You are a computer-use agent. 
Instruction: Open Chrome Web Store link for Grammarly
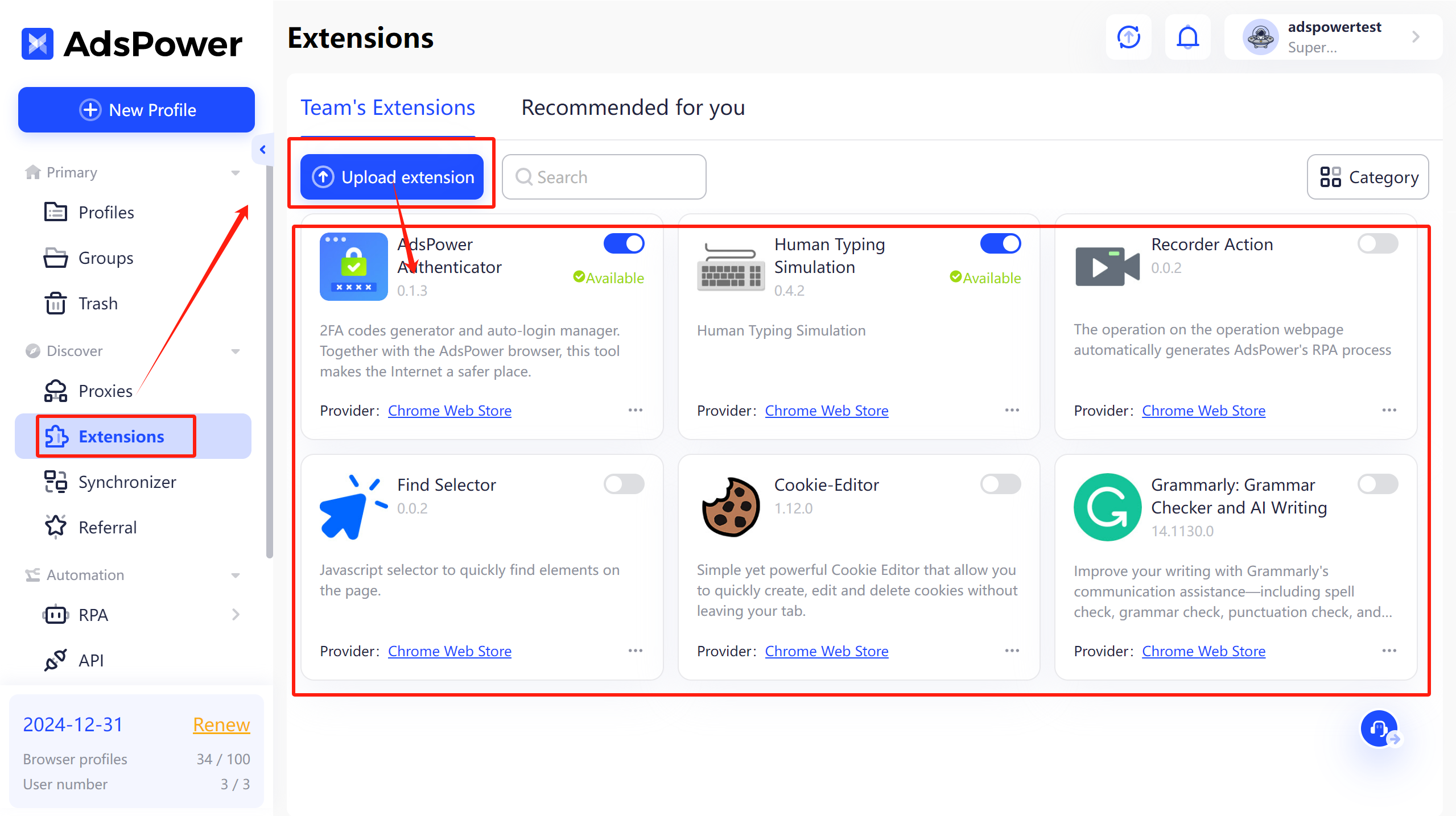point(1203,651)
